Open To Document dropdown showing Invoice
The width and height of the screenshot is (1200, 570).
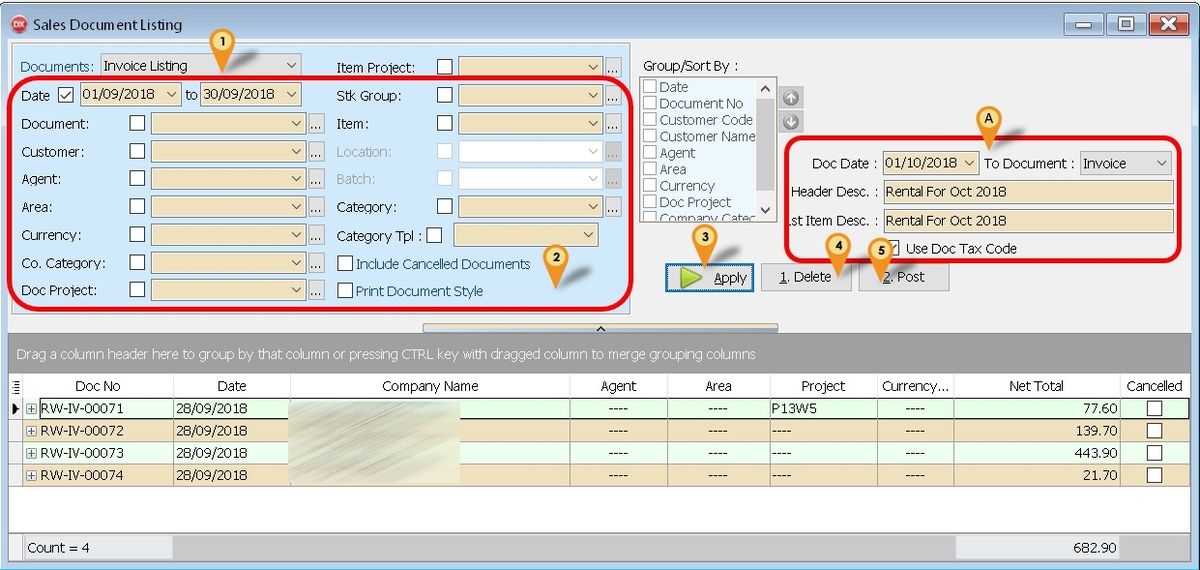pyautogui.click(x=1160, y=163)
